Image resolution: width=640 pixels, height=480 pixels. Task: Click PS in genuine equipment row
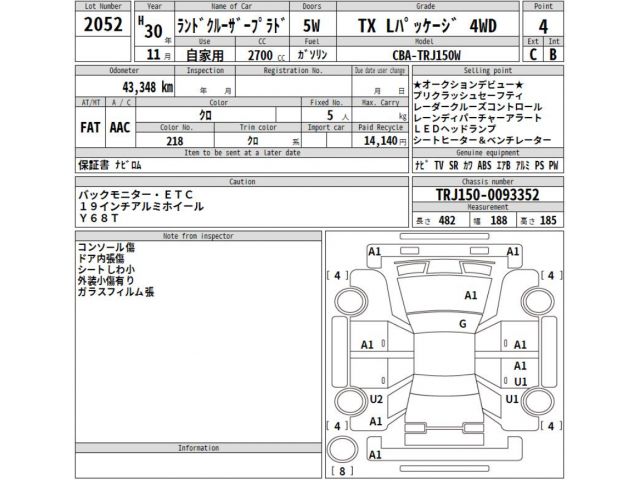(x=540, y=165)
